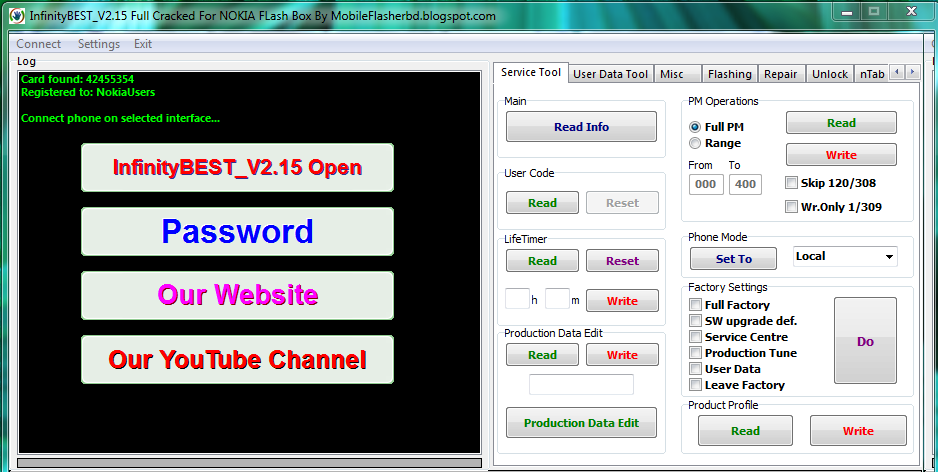Viewport: 938px width, 472px height.
Task: Minimize the InfinityBEST window
Action: [845, 11]
